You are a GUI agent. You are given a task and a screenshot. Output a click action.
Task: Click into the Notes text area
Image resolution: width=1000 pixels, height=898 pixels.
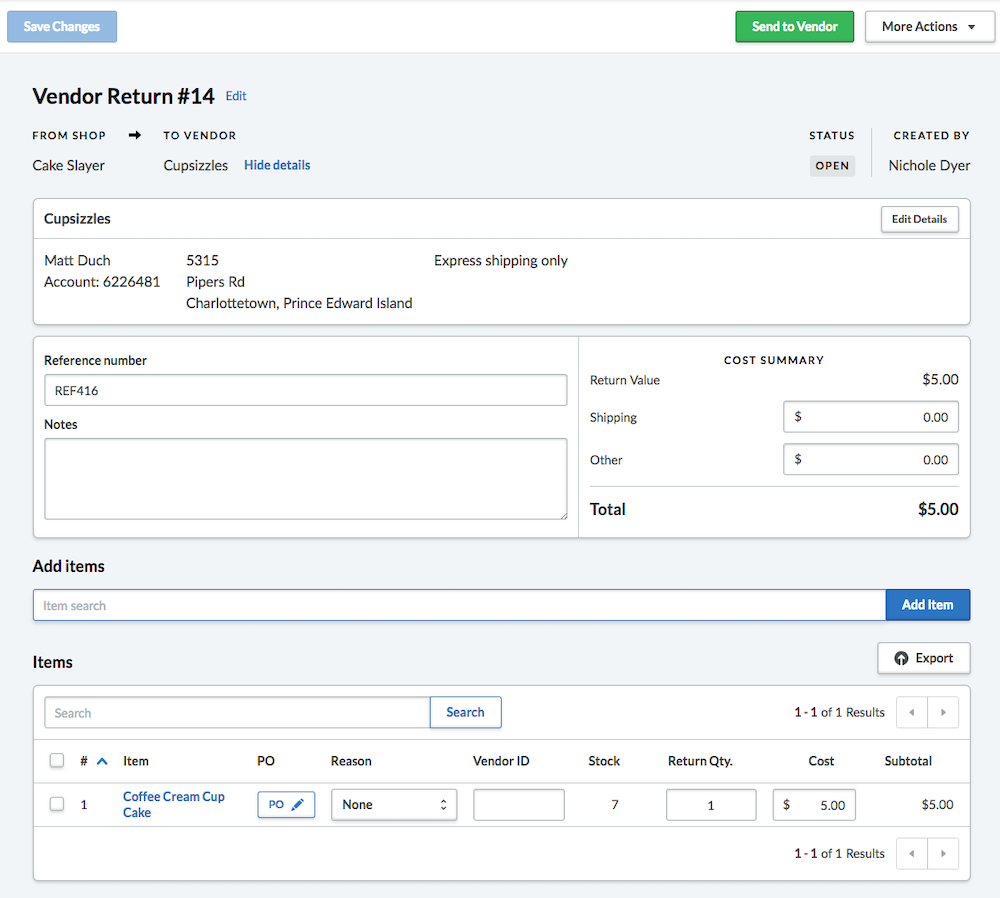(x=305, y=479)
